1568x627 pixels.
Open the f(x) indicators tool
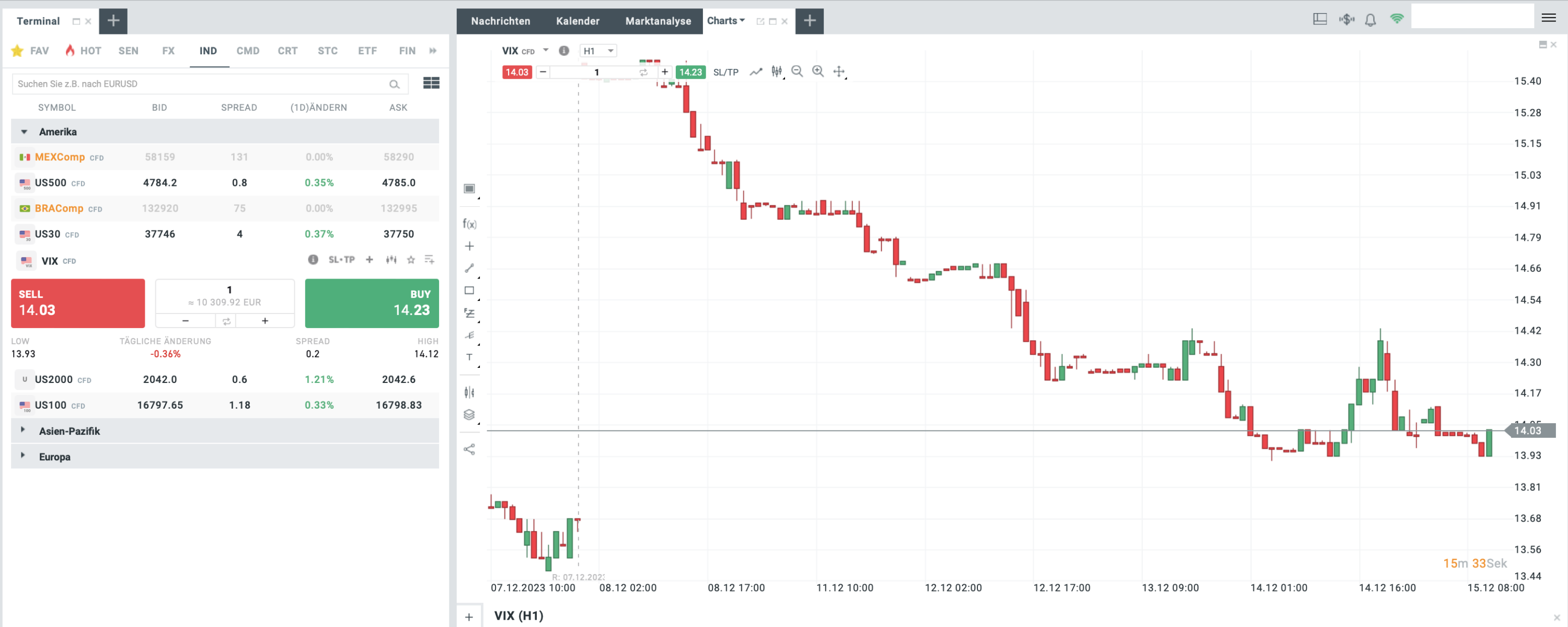469,224
